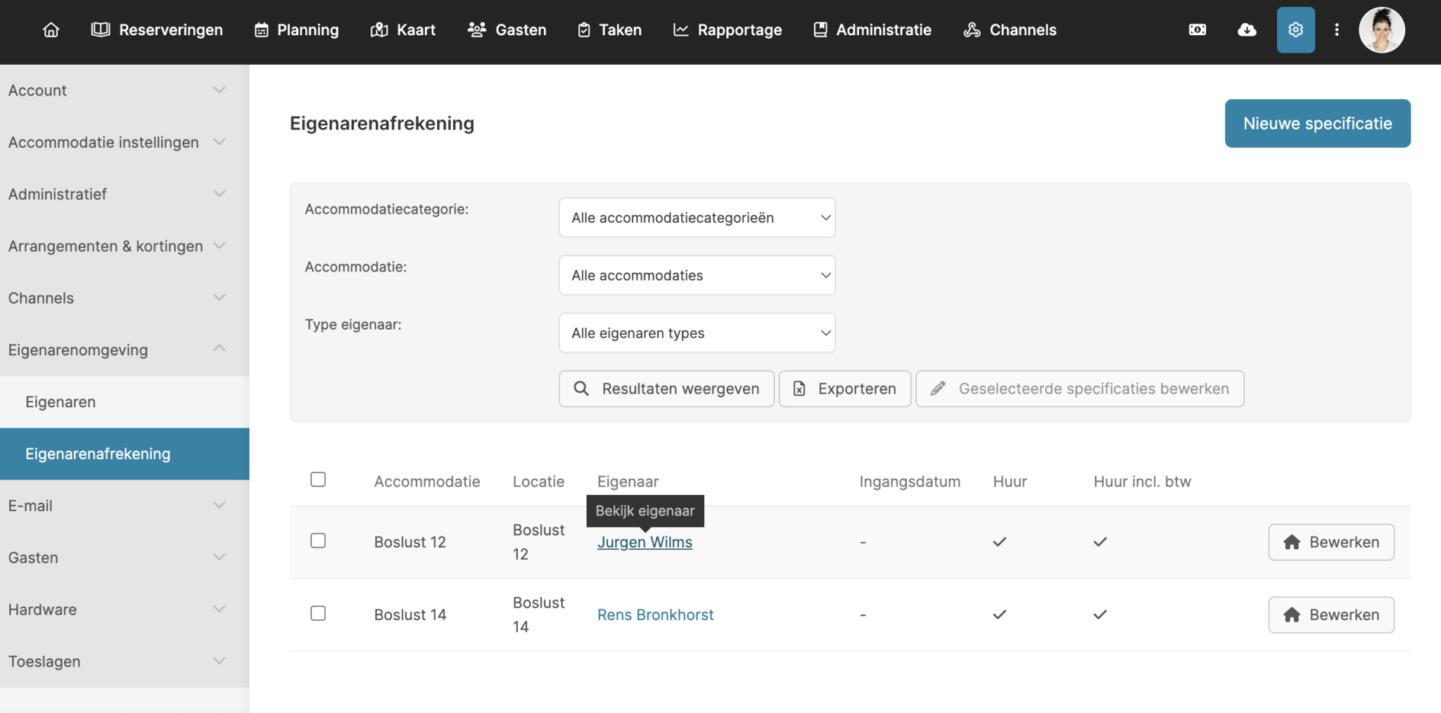
Task: Go to Eigenaren in the sidebar
Action: 61,402
